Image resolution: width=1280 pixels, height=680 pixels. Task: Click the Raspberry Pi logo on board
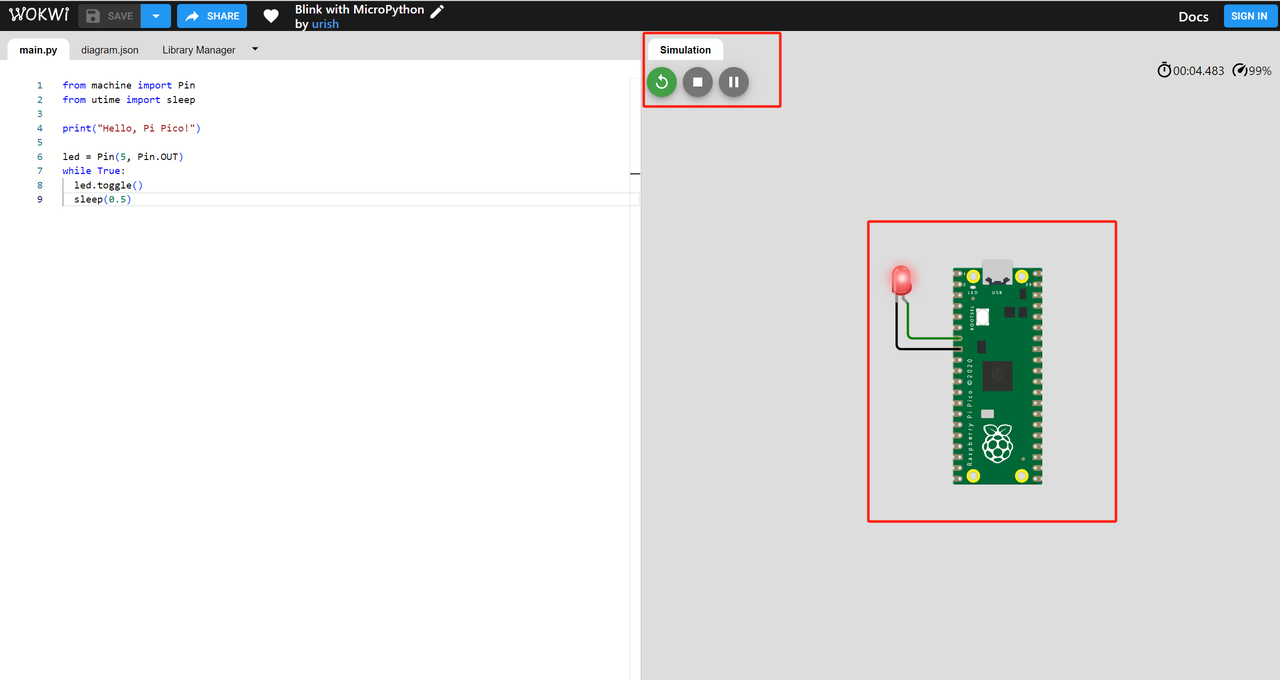click(x=997, y=443)
